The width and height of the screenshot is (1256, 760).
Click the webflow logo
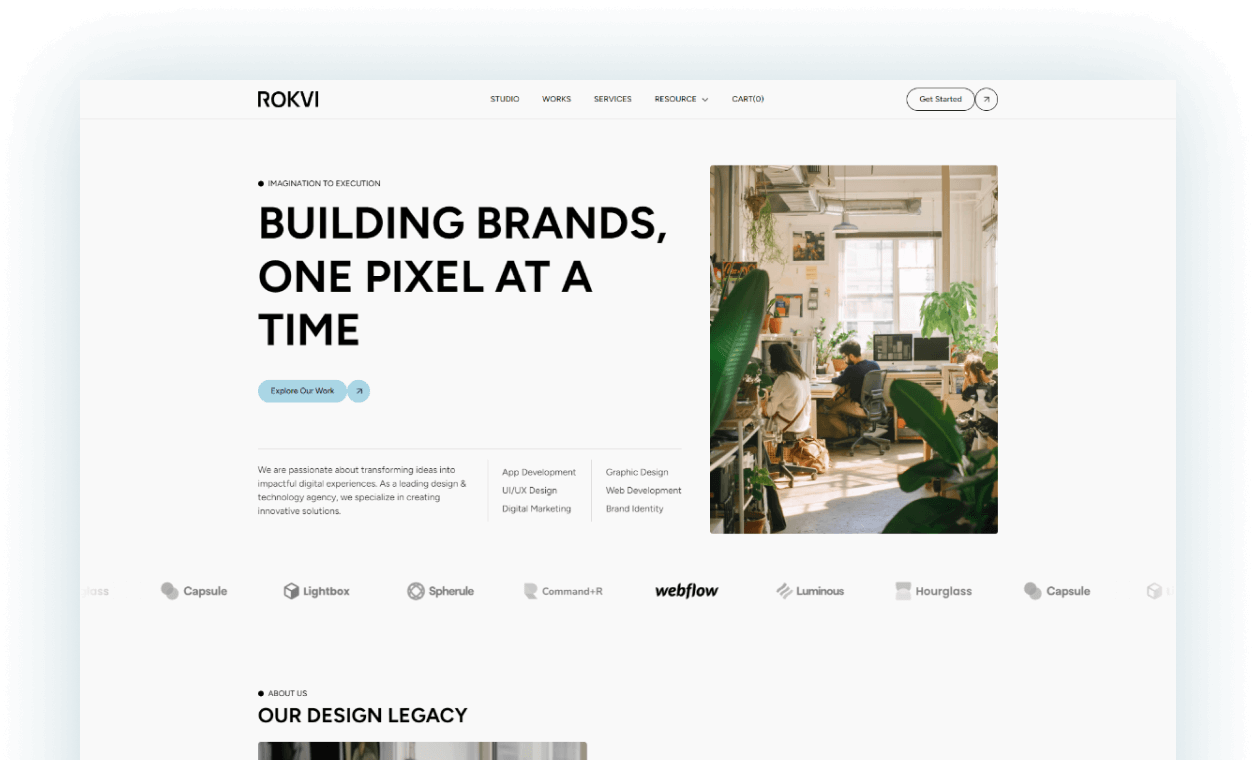686,590
